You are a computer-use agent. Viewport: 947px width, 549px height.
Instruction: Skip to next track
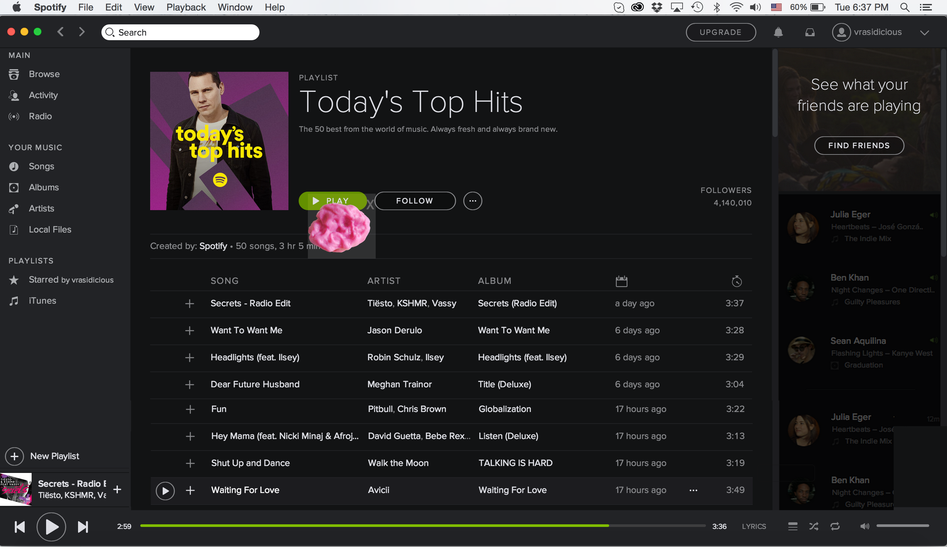tap(83, 527)
